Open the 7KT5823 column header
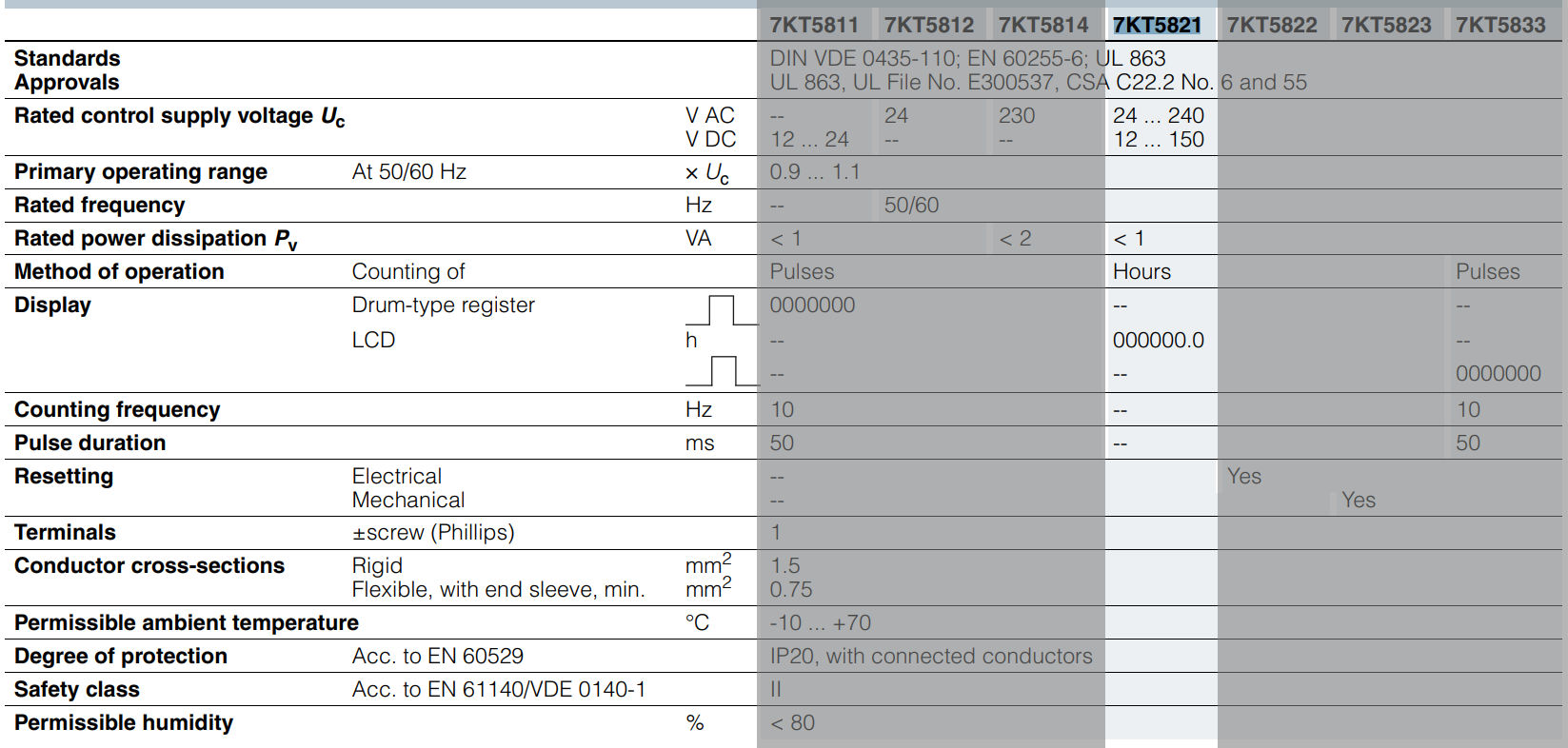 (x=1386, y=25)
